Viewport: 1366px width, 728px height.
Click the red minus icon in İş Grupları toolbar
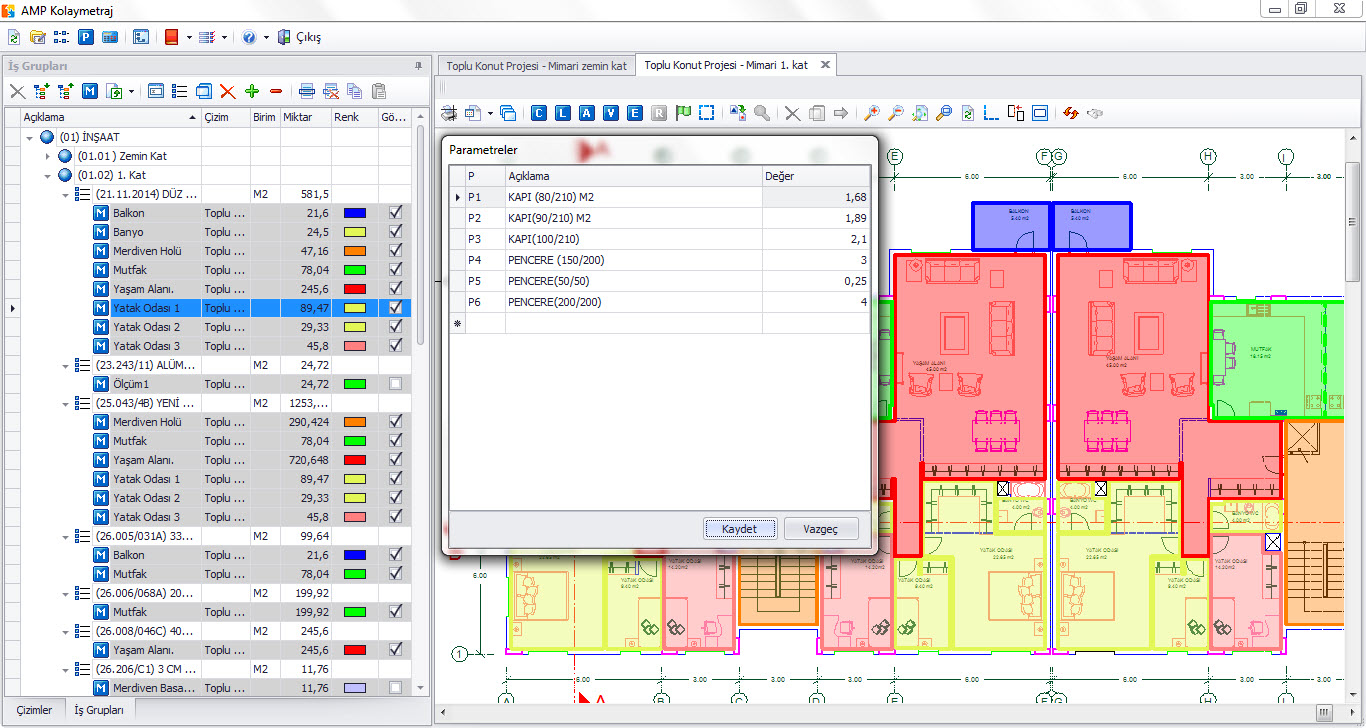[x=276, y=91]
